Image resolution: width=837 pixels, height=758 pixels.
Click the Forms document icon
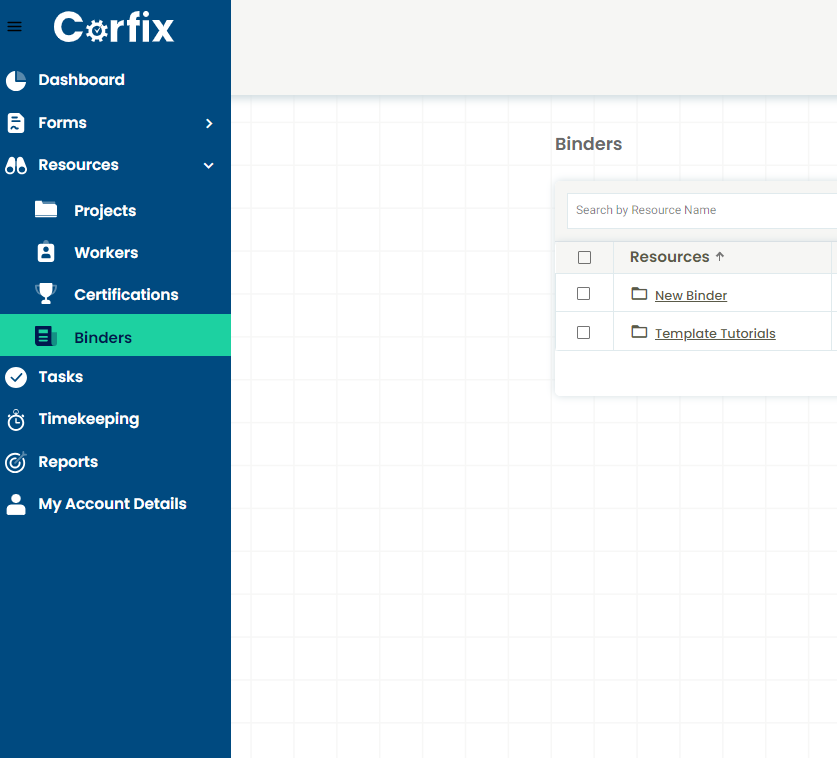16,123
